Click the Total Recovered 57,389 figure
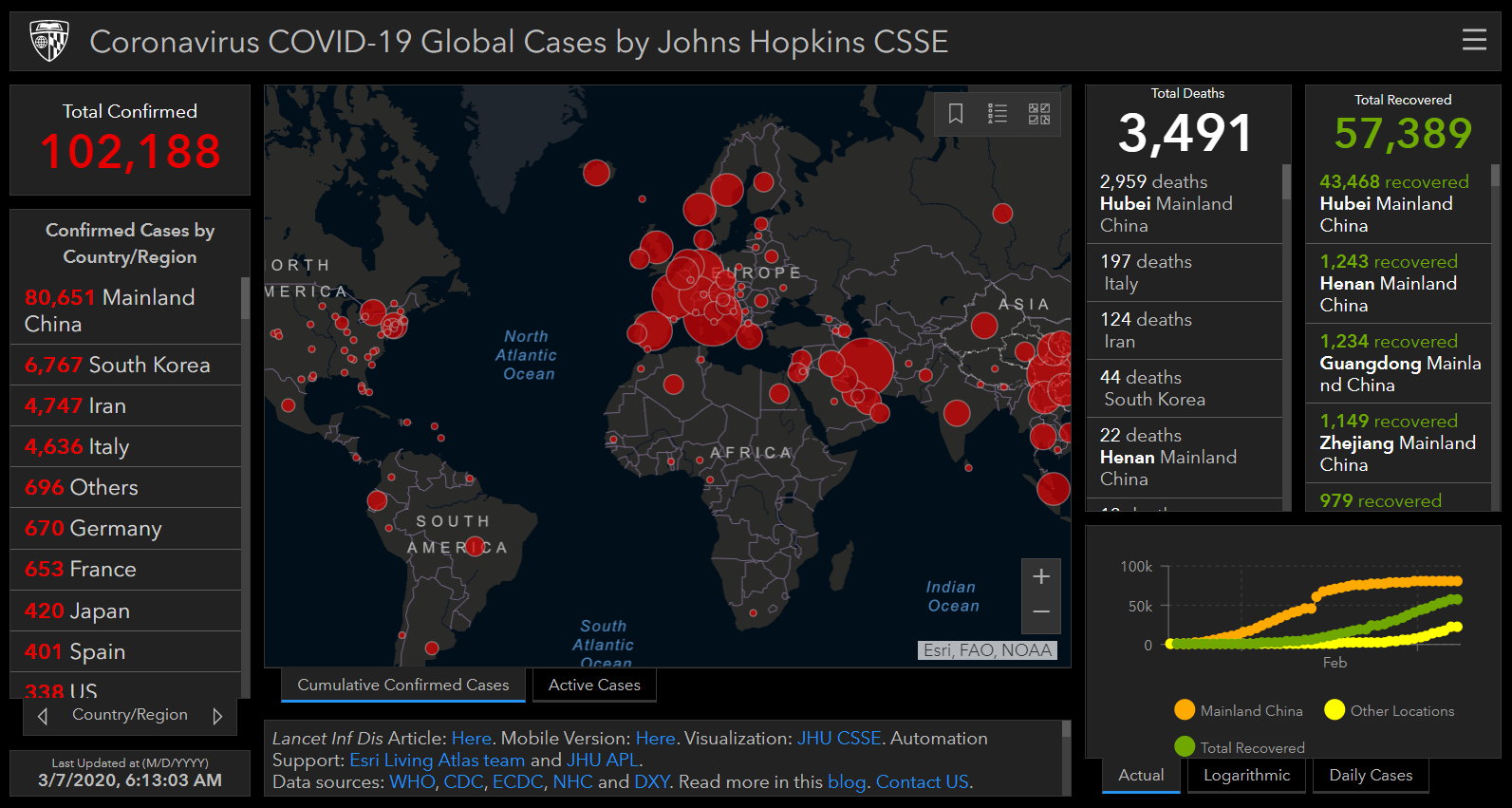Viewport: 1512px width, 808px height. coord(1403,133)
